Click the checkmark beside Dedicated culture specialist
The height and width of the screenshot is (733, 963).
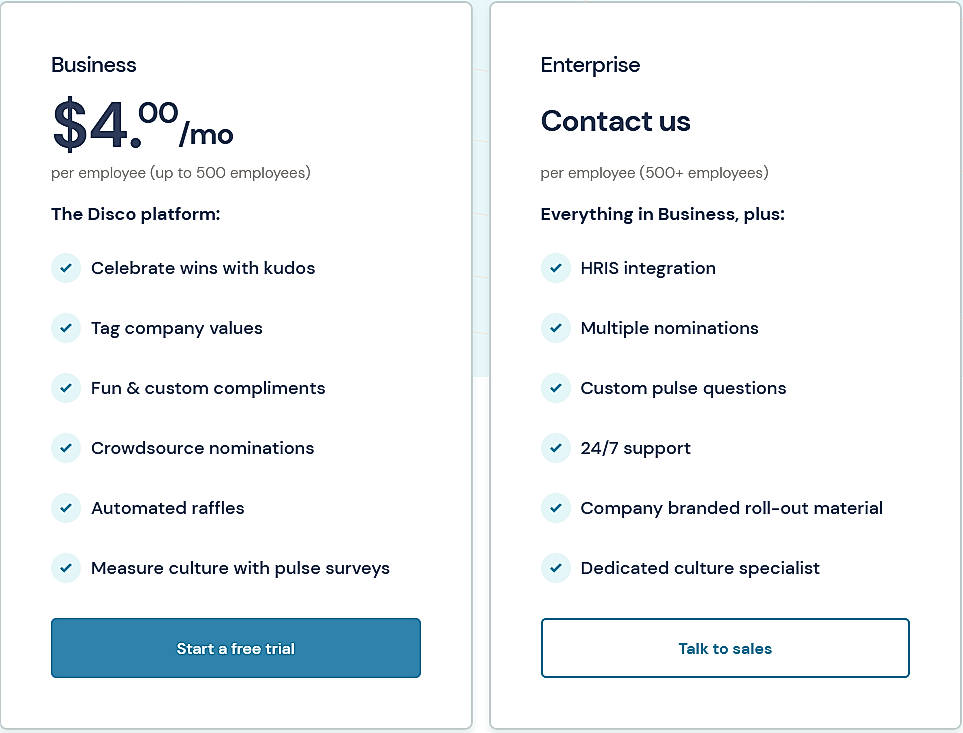pos(556,568)
